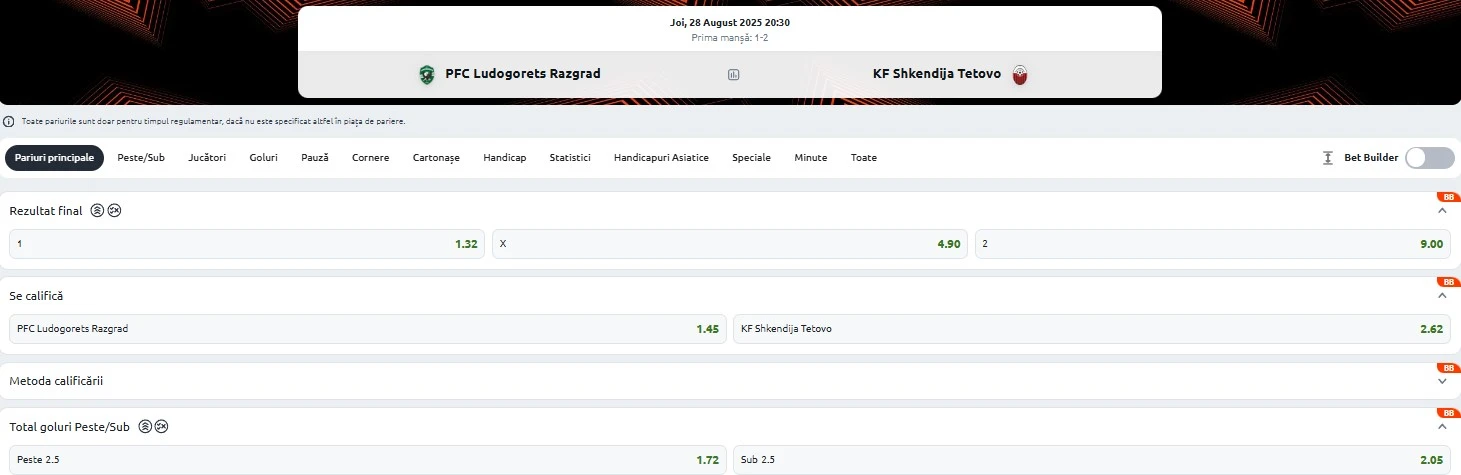Select Peste 2.5 at odds 1.72
1461x475 pixels.
pyautogui.click(x=368, y=460)
